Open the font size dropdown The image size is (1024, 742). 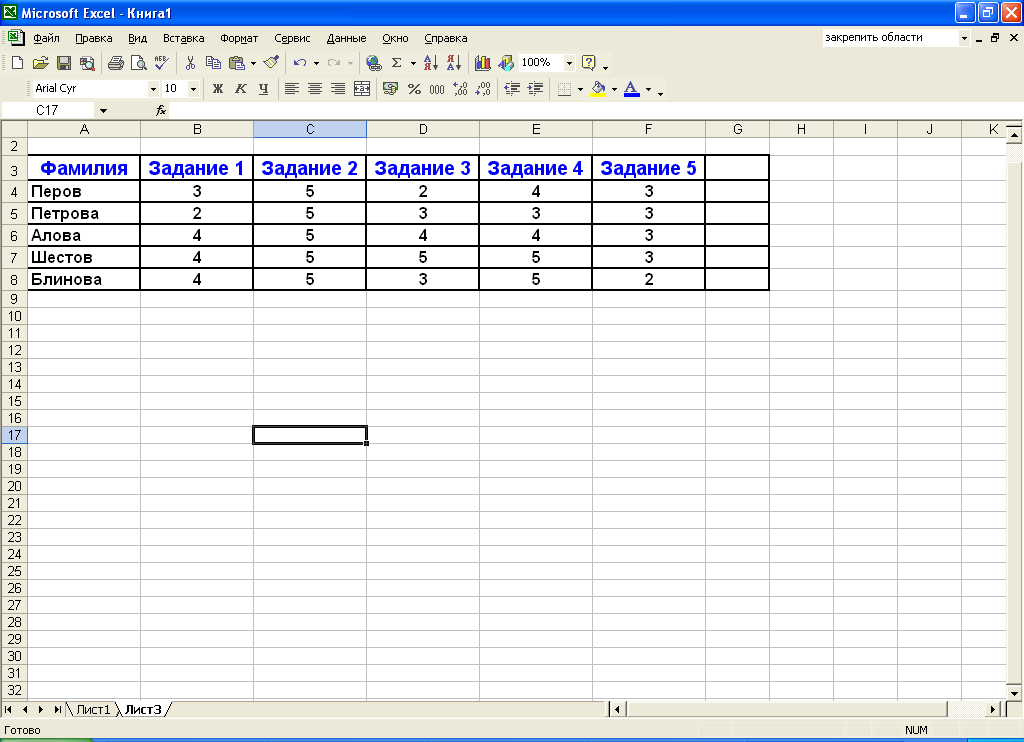coord(194,89)
